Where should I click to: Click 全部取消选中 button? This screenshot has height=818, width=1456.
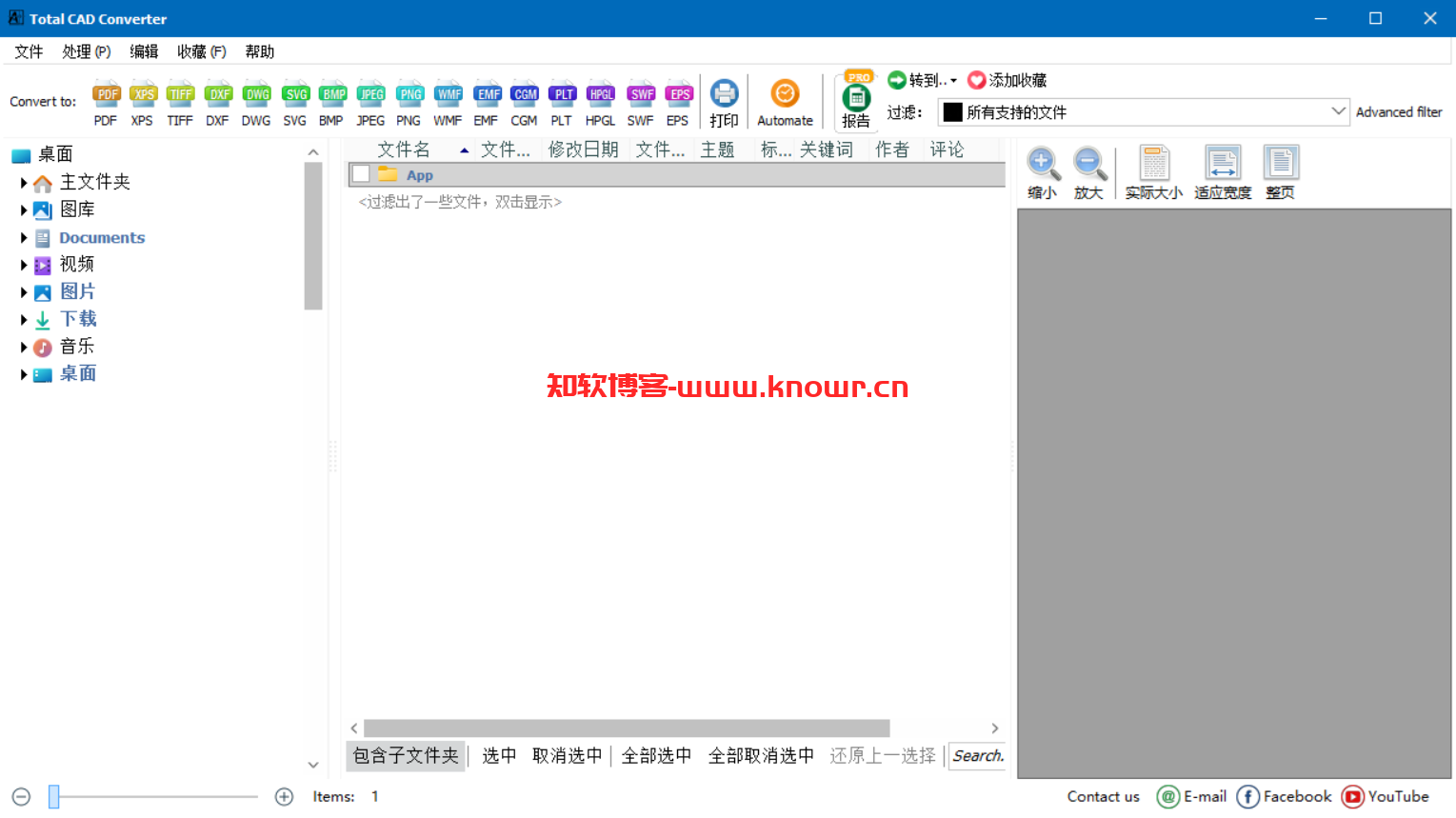(762, 756)
